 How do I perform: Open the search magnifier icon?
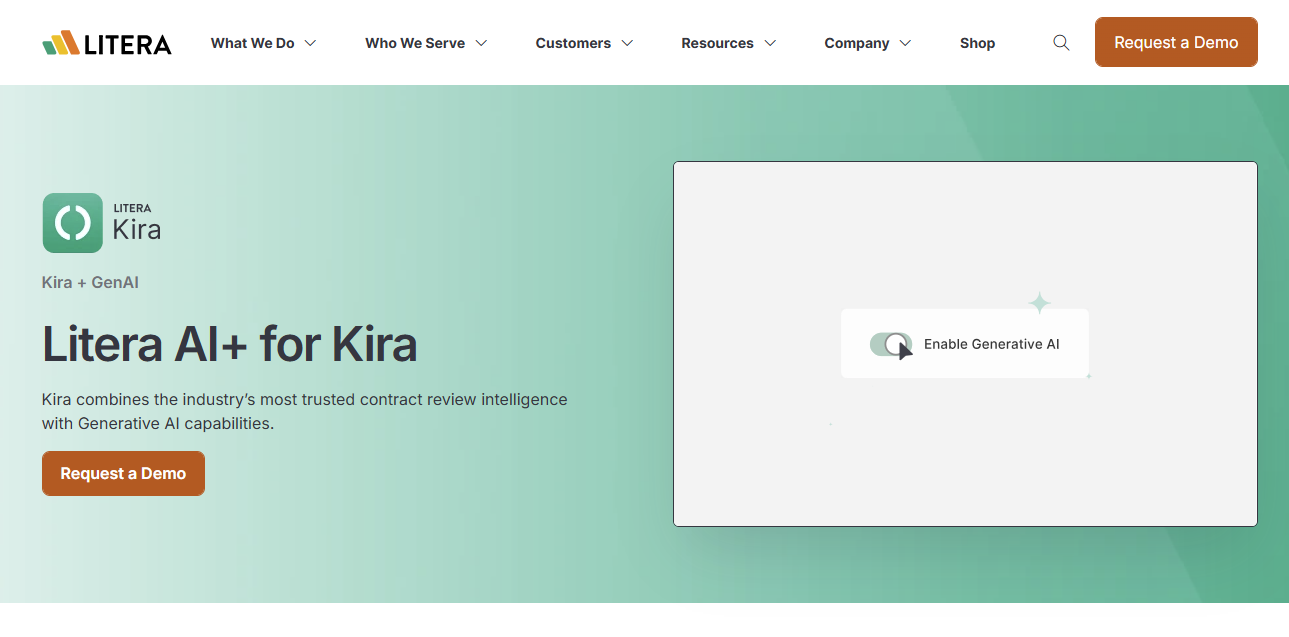click(x=1061, y=43)
